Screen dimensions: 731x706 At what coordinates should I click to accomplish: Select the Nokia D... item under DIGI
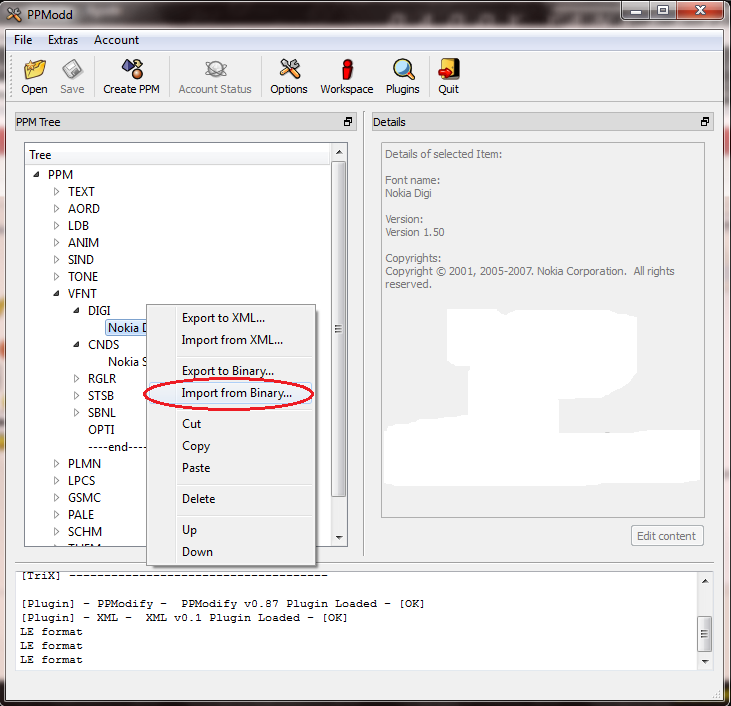pos(127,328)
